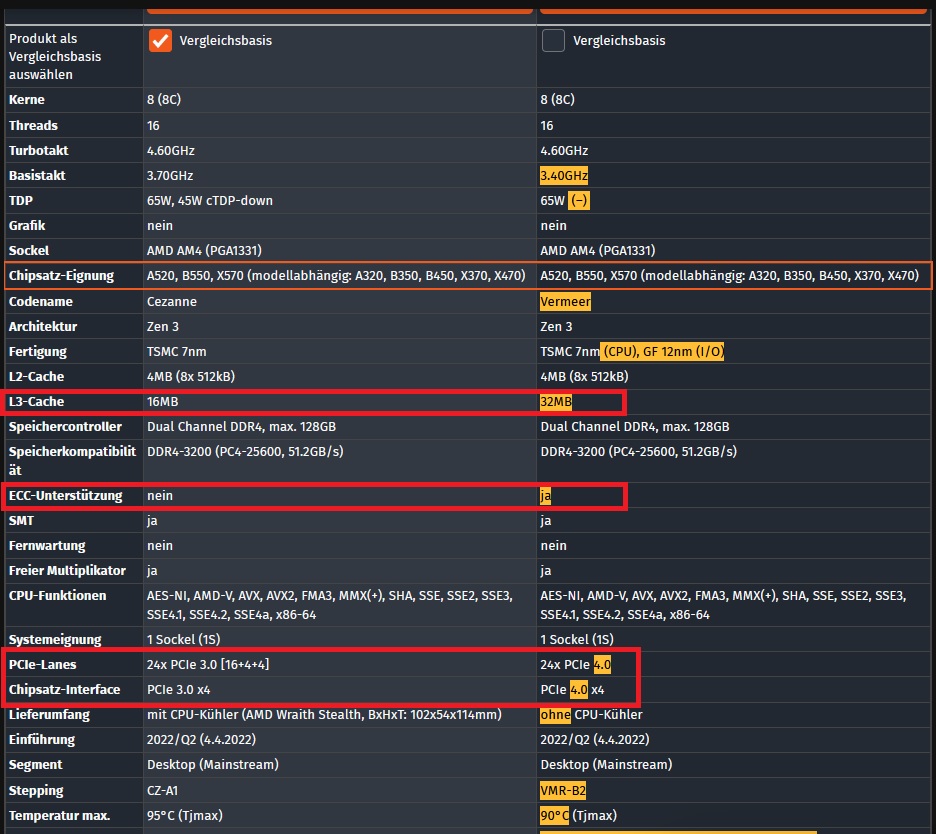This screenshot has height=834, width=936.
Task: Click the Segment row label
Action: 35,765
